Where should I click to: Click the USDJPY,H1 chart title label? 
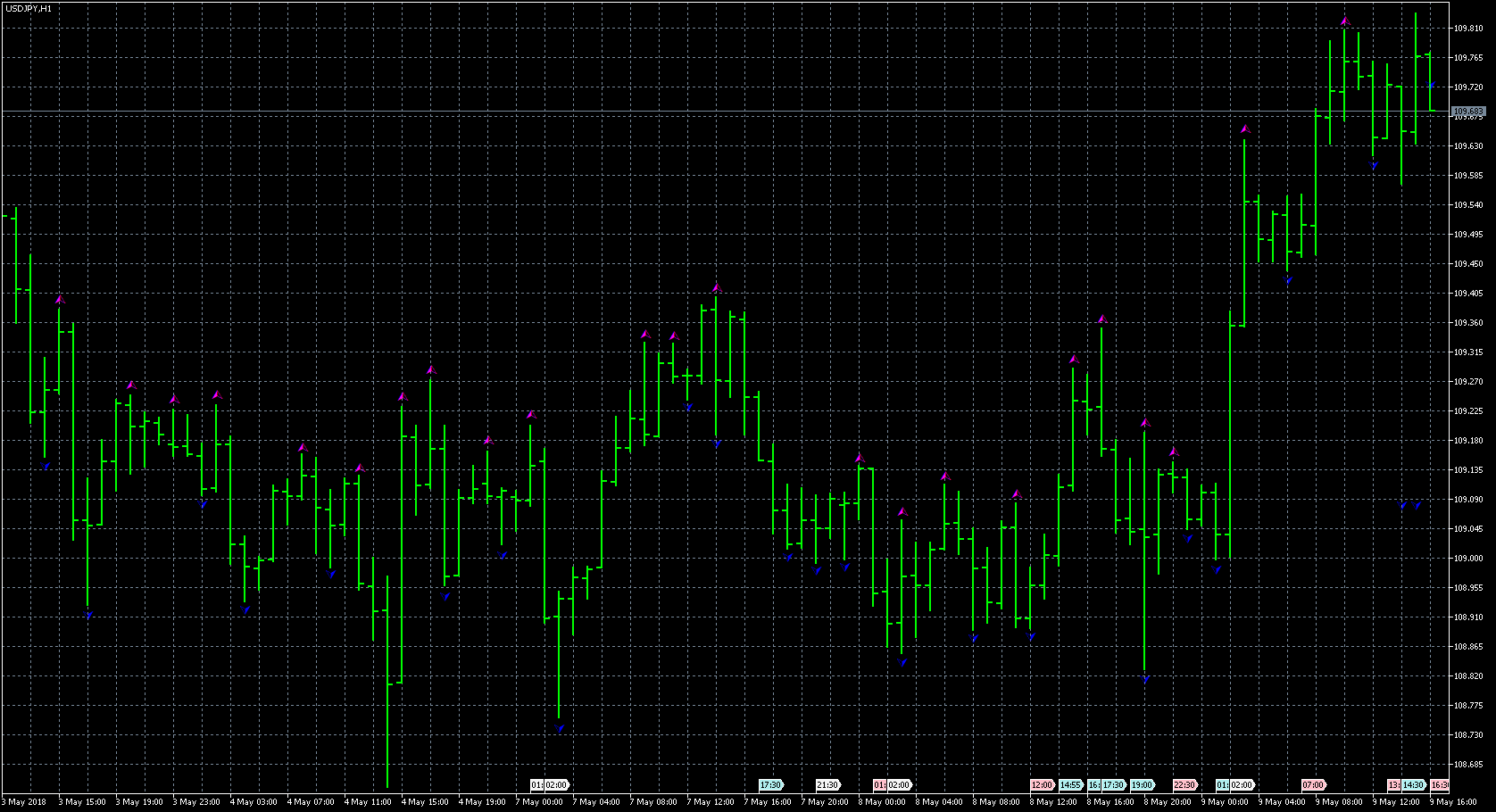[x=29, y=8]
